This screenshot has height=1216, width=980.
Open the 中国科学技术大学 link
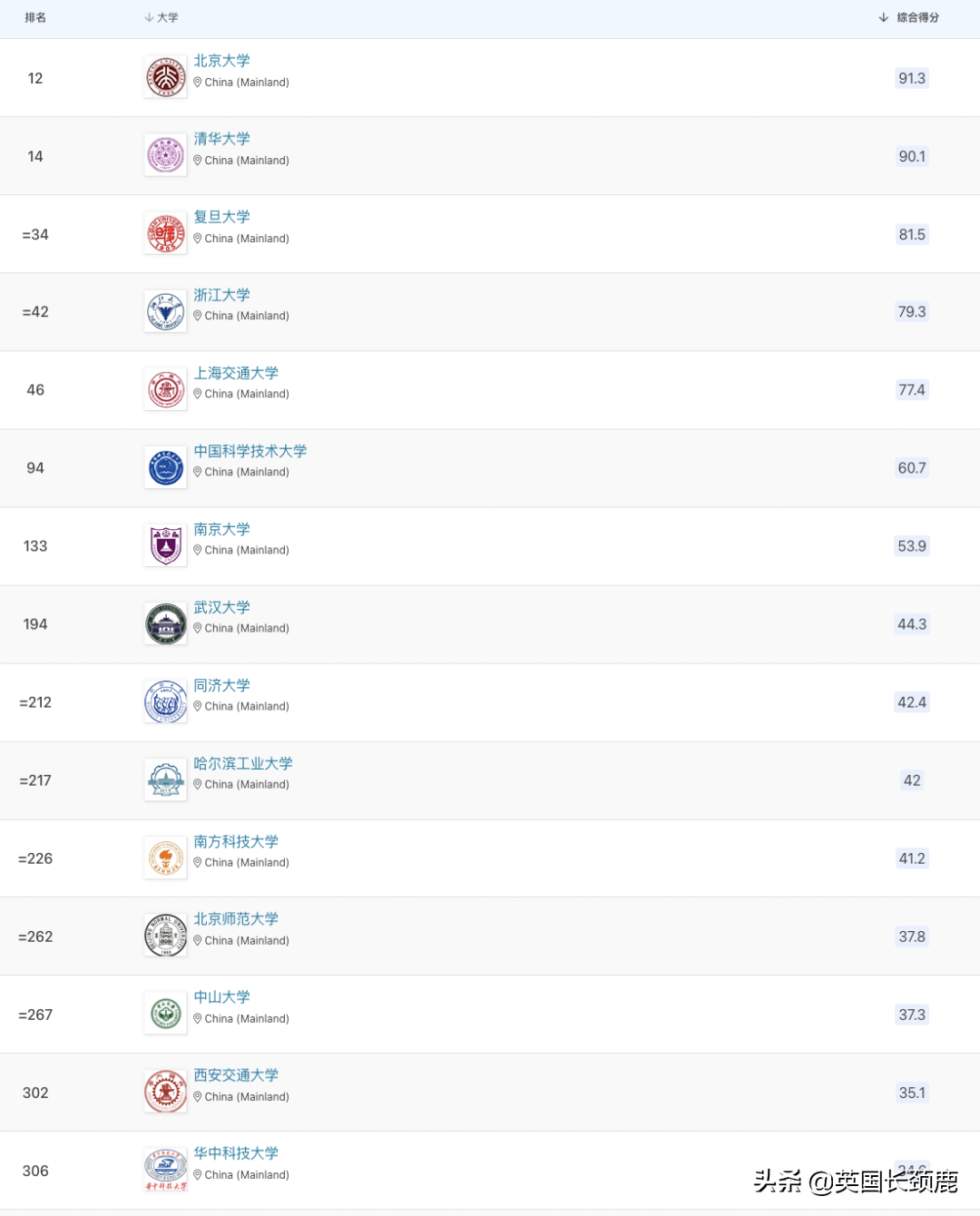coord(250,451)
